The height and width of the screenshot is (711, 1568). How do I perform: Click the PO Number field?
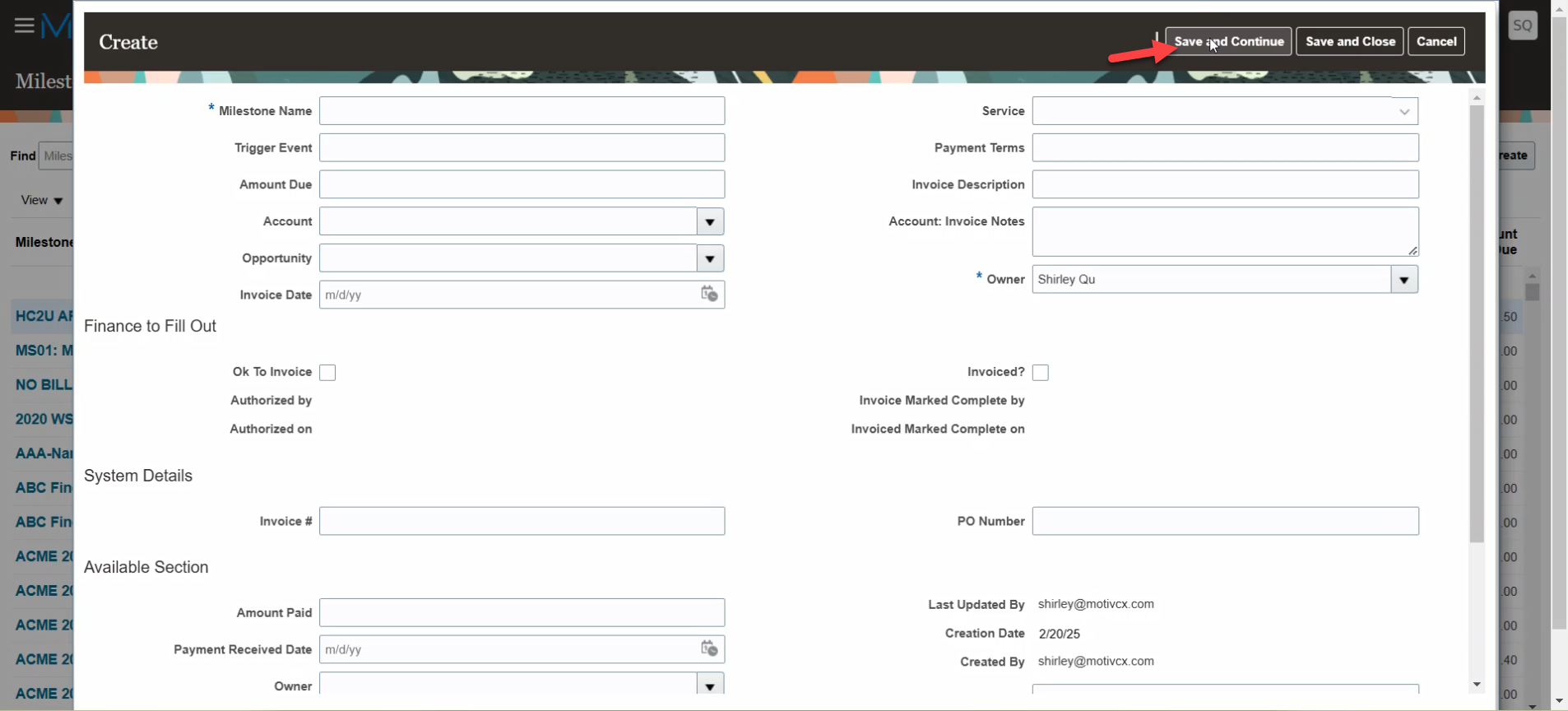(x=1225, y=521)
